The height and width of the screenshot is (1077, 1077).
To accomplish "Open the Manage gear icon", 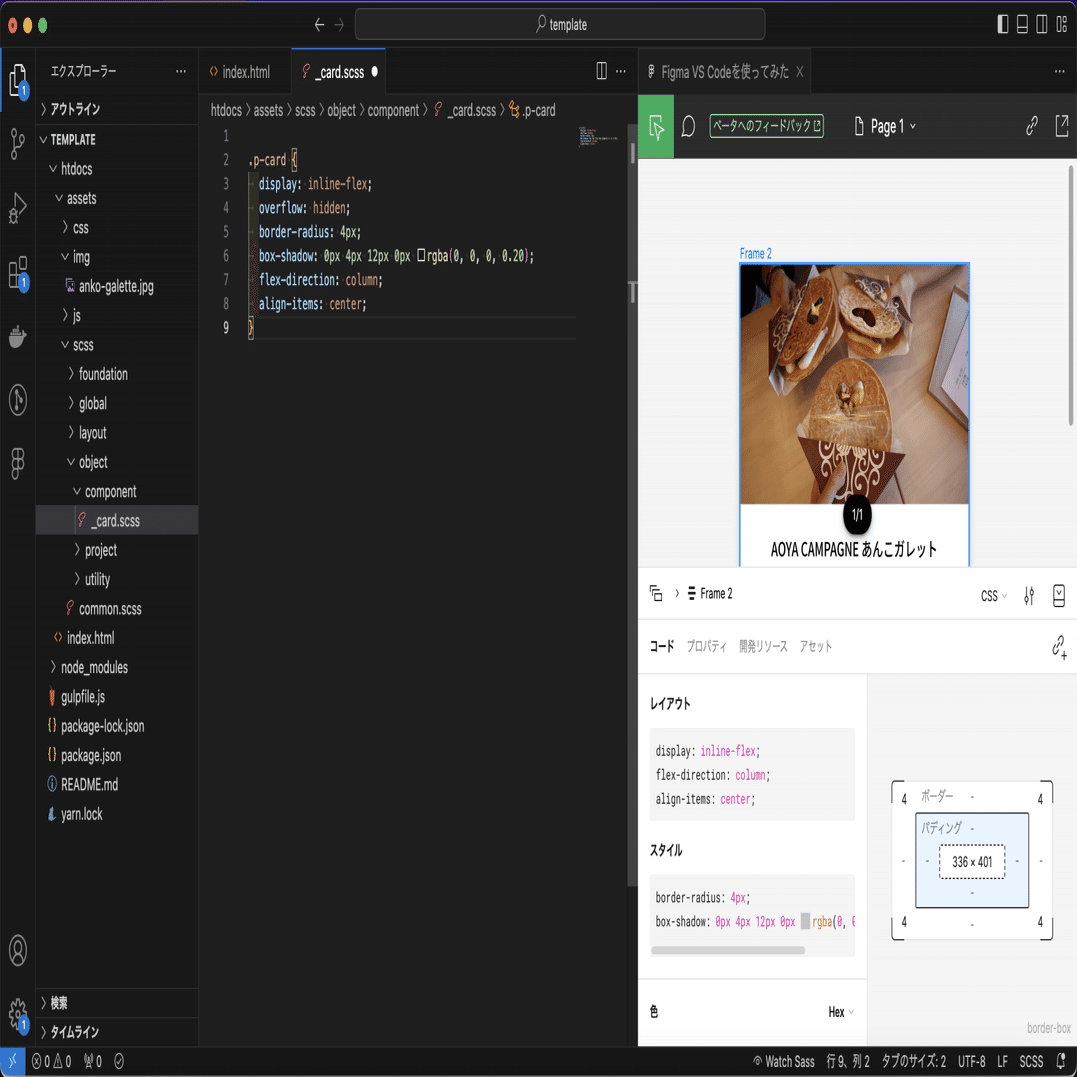I will click(18, 1014).
